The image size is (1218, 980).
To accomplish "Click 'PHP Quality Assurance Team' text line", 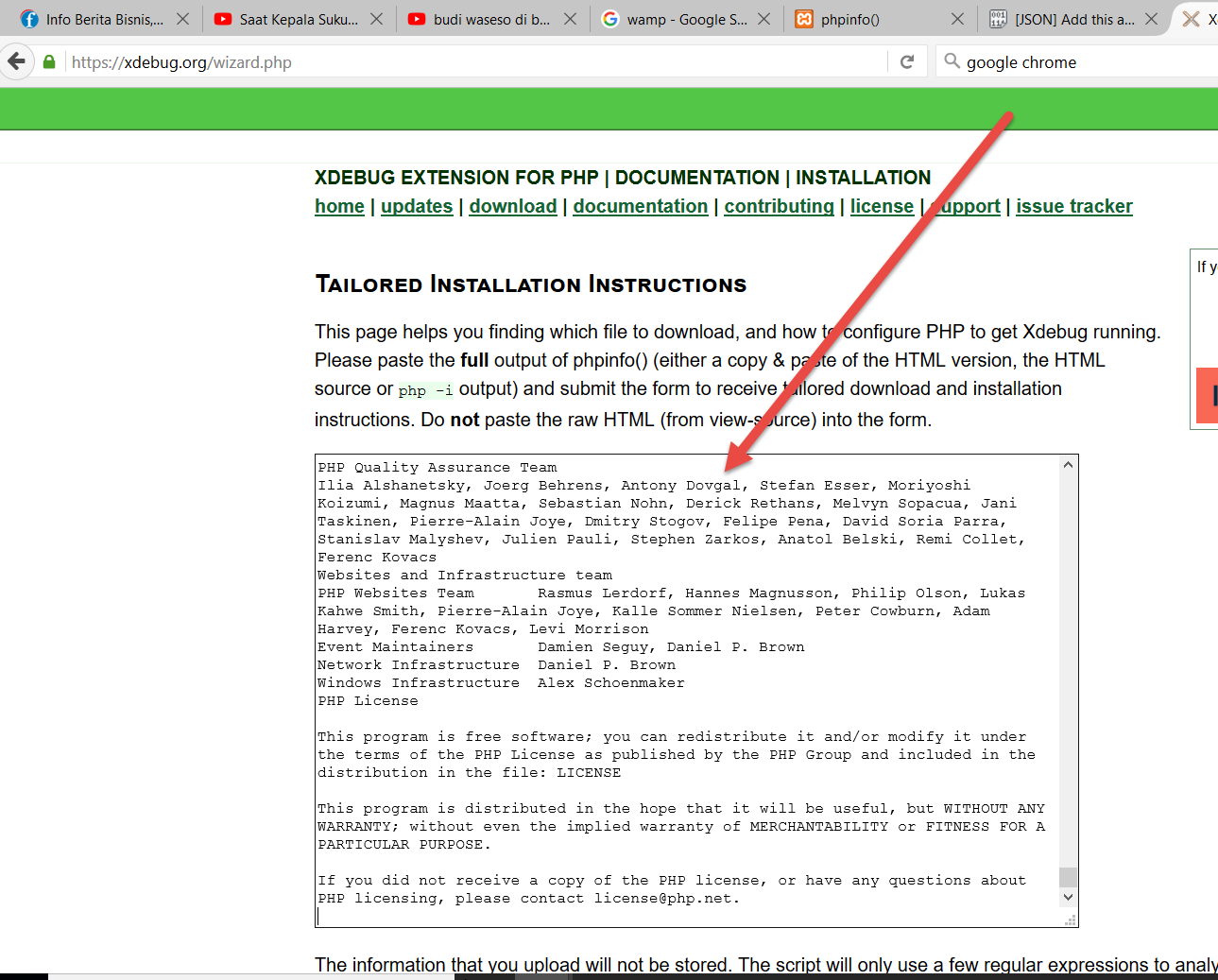I will (x=437, y=467).
